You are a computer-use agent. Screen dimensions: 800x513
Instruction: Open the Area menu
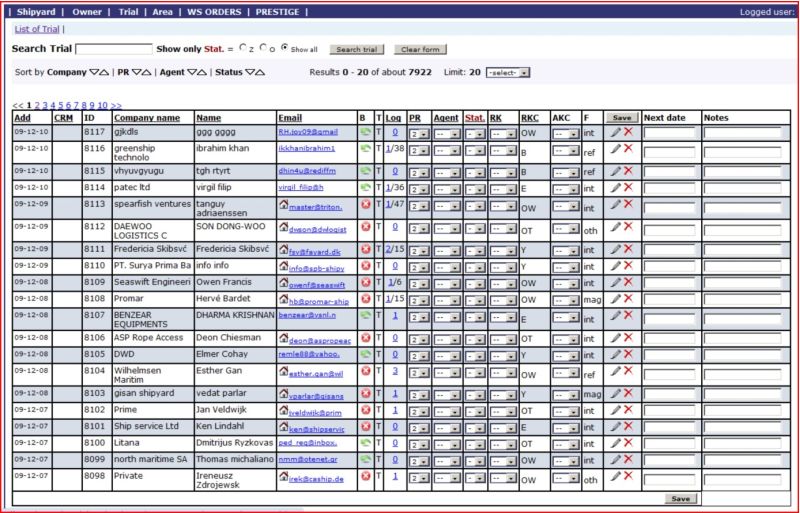[162, 12]
